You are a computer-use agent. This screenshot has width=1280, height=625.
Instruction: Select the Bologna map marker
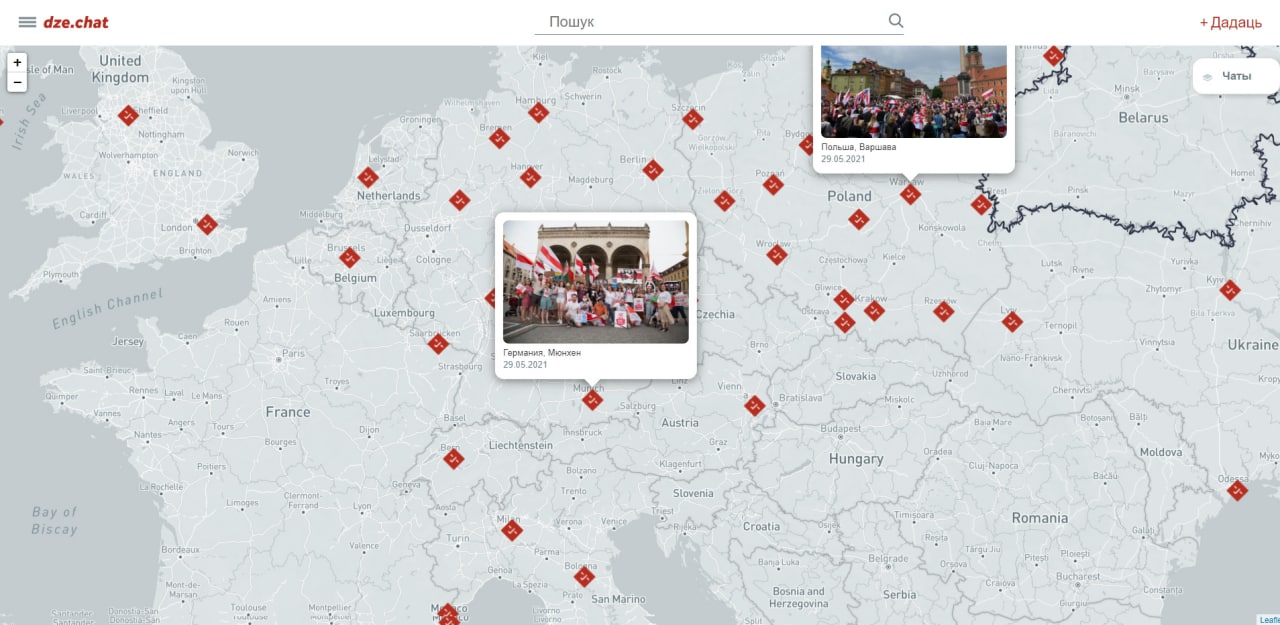pos(585,576)
